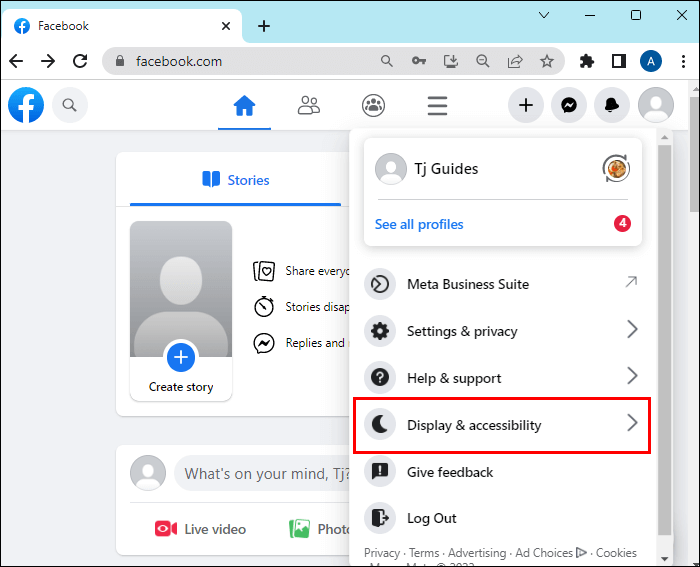700x567 pixels.
Task: Click the question mark help icon
Action: click(x=380, y=378)
